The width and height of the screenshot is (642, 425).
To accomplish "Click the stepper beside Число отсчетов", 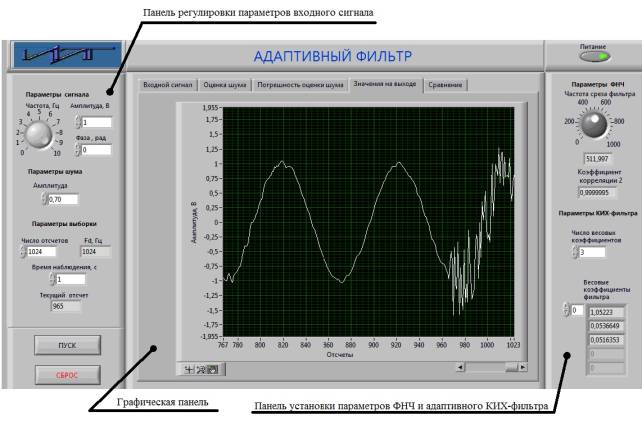I will coord(23,251).
